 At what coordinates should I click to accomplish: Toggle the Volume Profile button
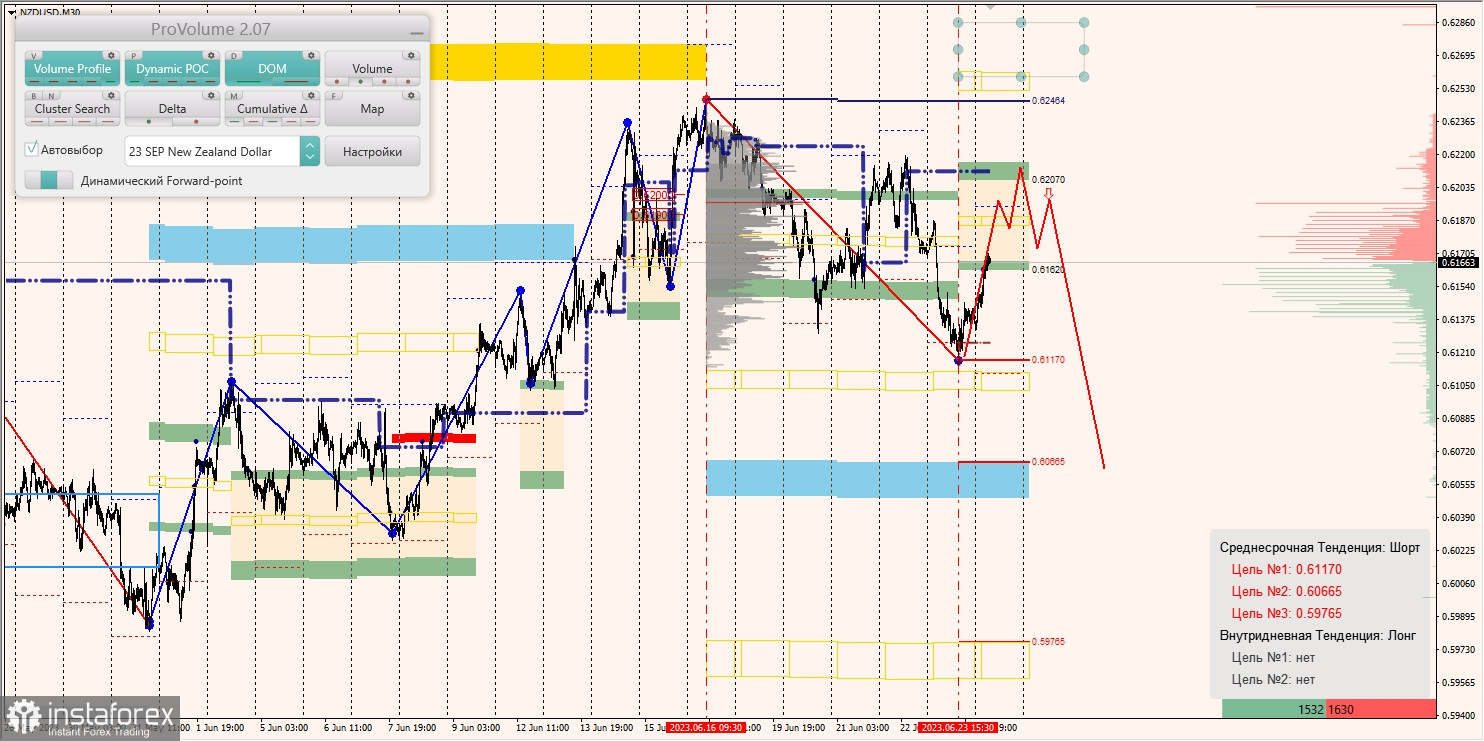(72, 69)
